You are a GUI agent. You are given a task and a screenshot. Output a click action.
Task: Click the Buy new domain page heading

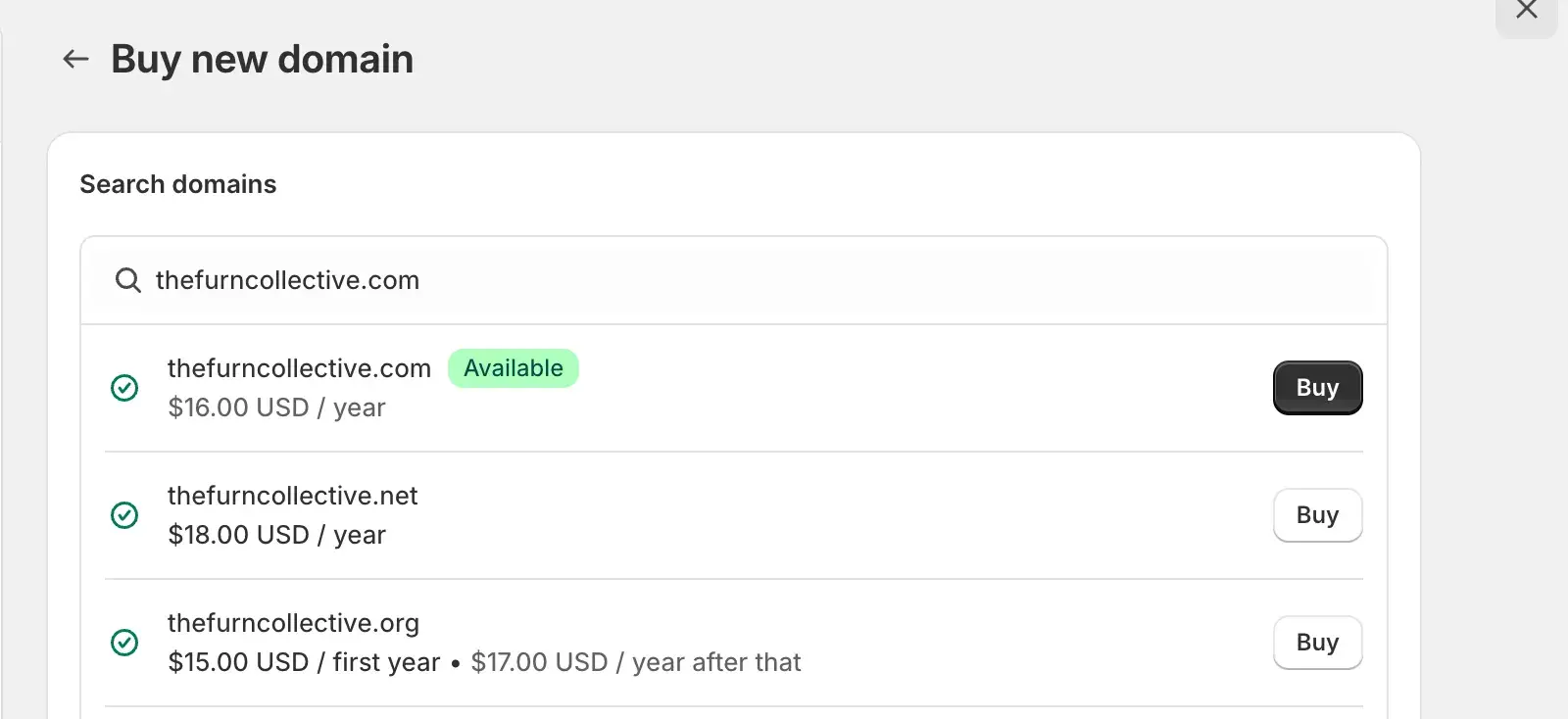click(262, 60)
